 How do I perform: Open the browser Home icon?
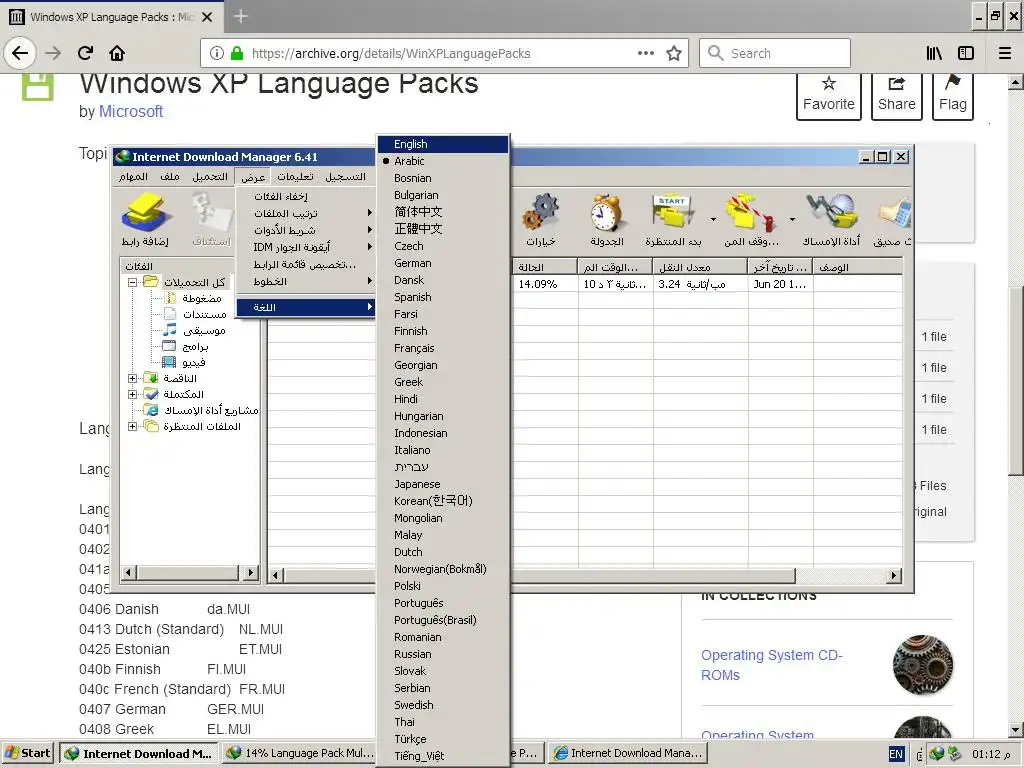(117, 53)
